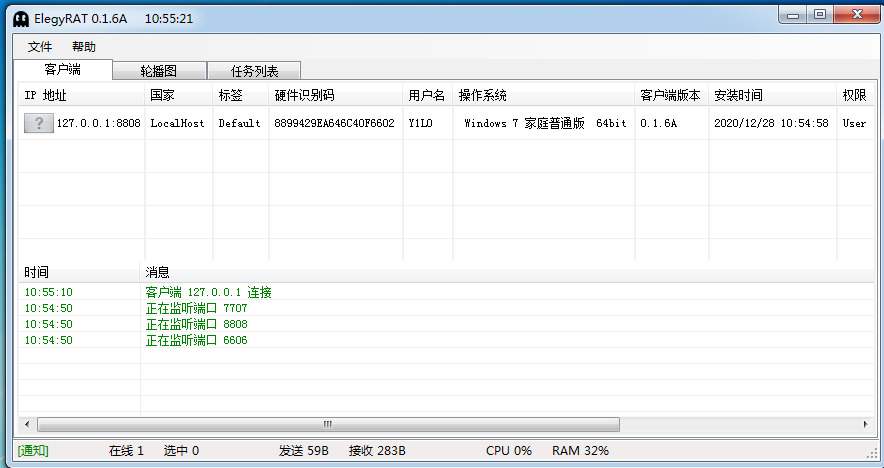Switch to the 轮播图 tab

tap(159, 71)
